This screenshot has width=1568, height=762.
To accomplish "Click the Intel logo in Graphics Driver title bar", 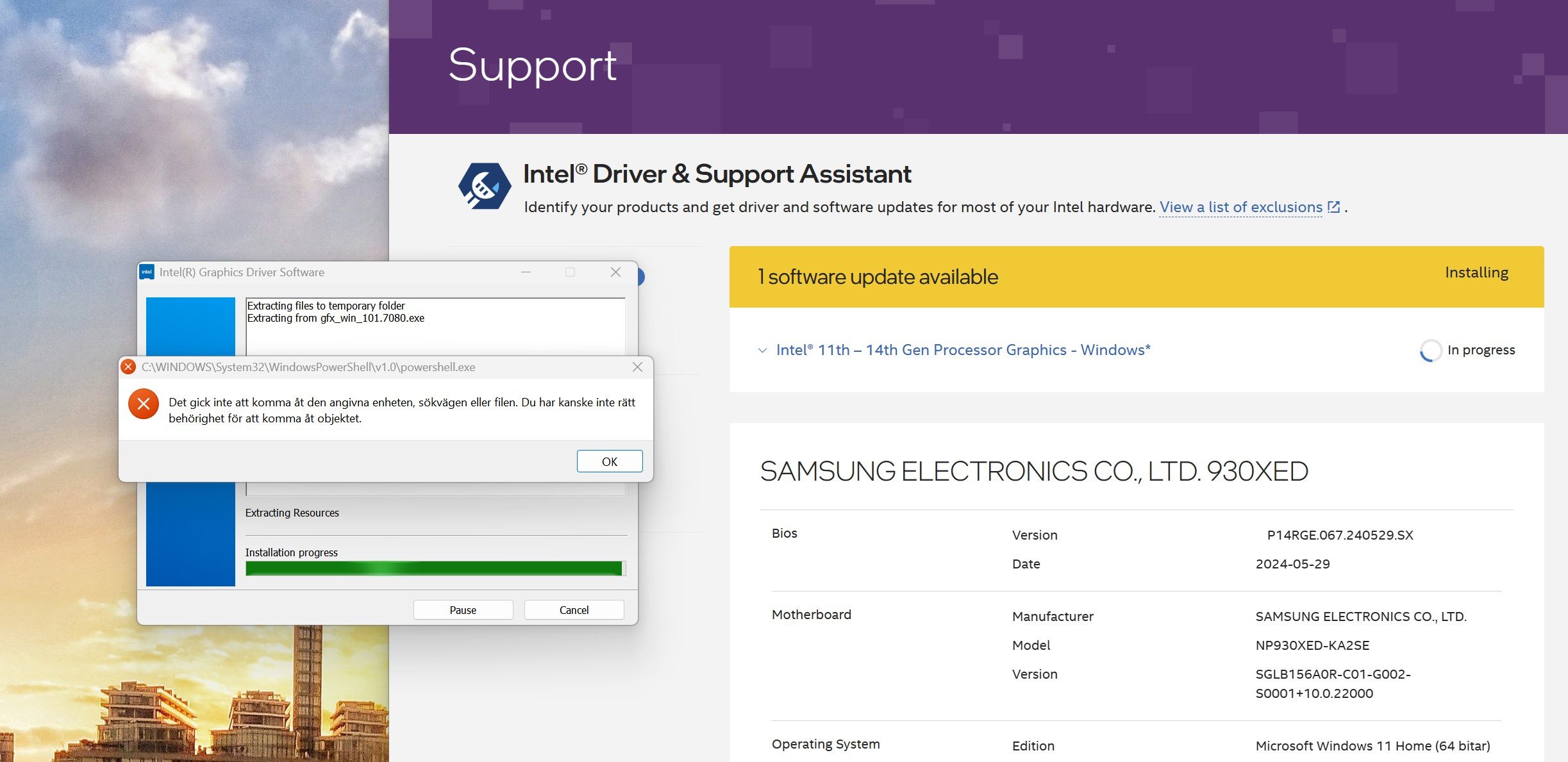I will (x=147, y=272).
